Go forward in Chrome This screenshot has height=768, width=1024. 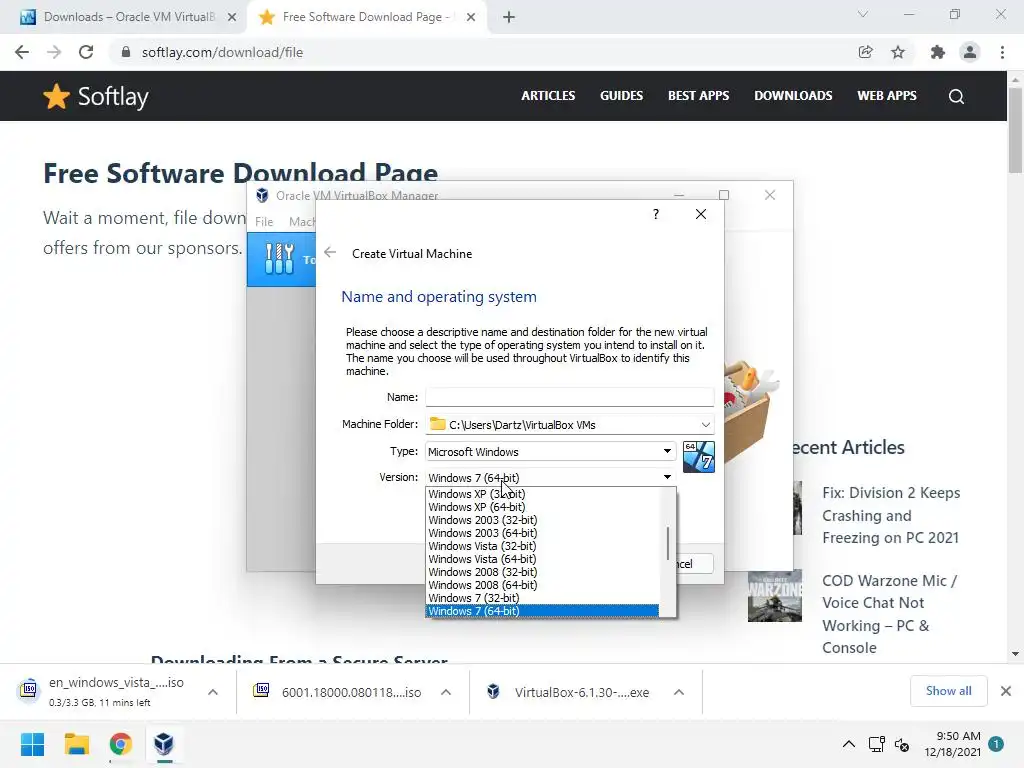54,52
